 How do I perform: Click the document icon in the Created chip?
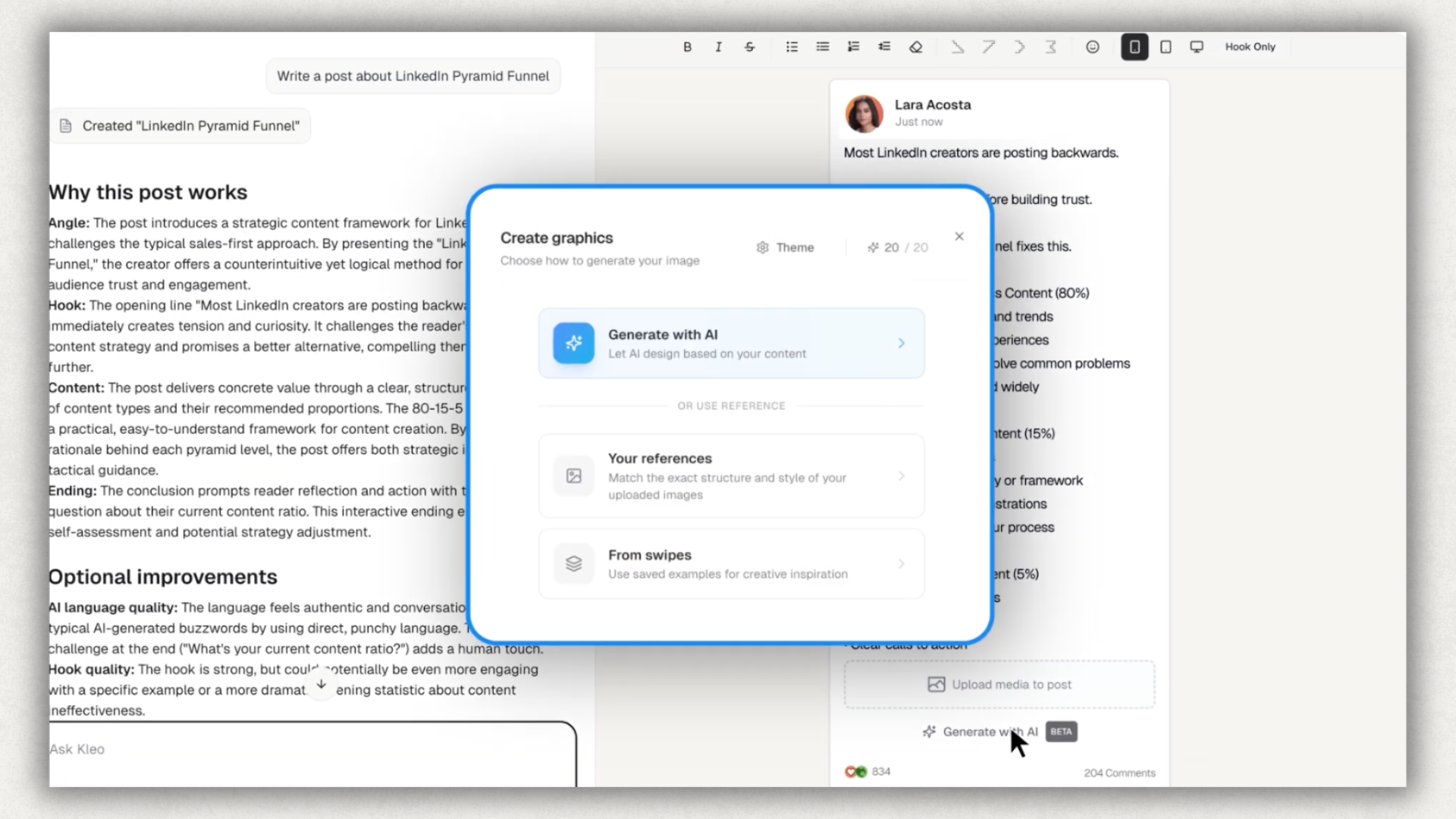tap(66, 126)
